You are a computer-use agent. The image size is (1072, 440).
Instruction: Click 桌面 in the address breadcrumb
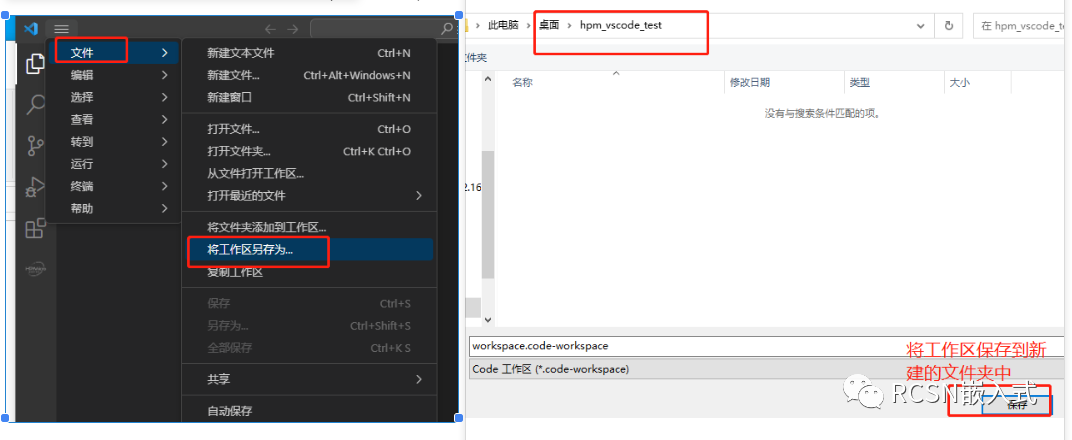549,25
